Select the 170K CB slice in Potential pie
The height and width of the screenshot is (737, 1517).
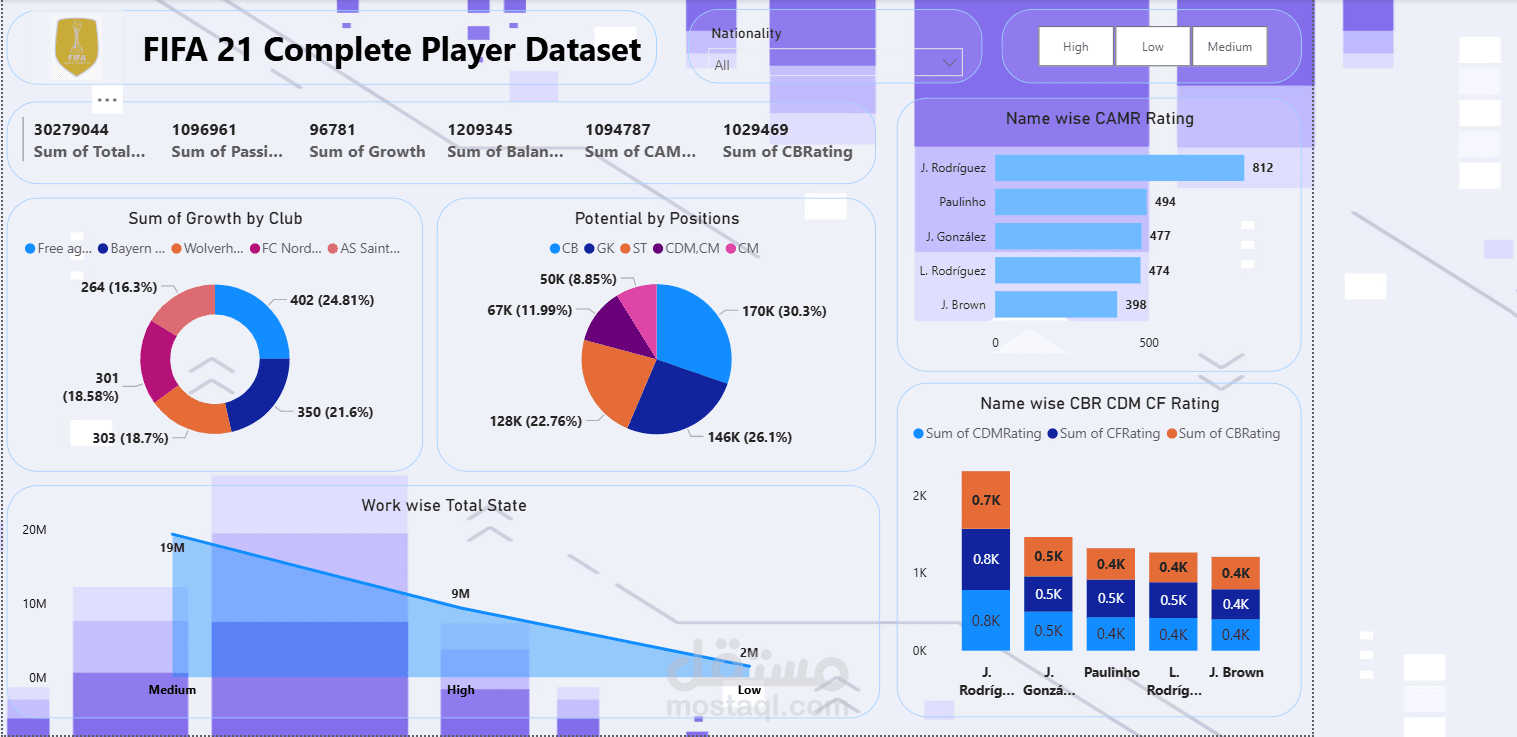692,320
